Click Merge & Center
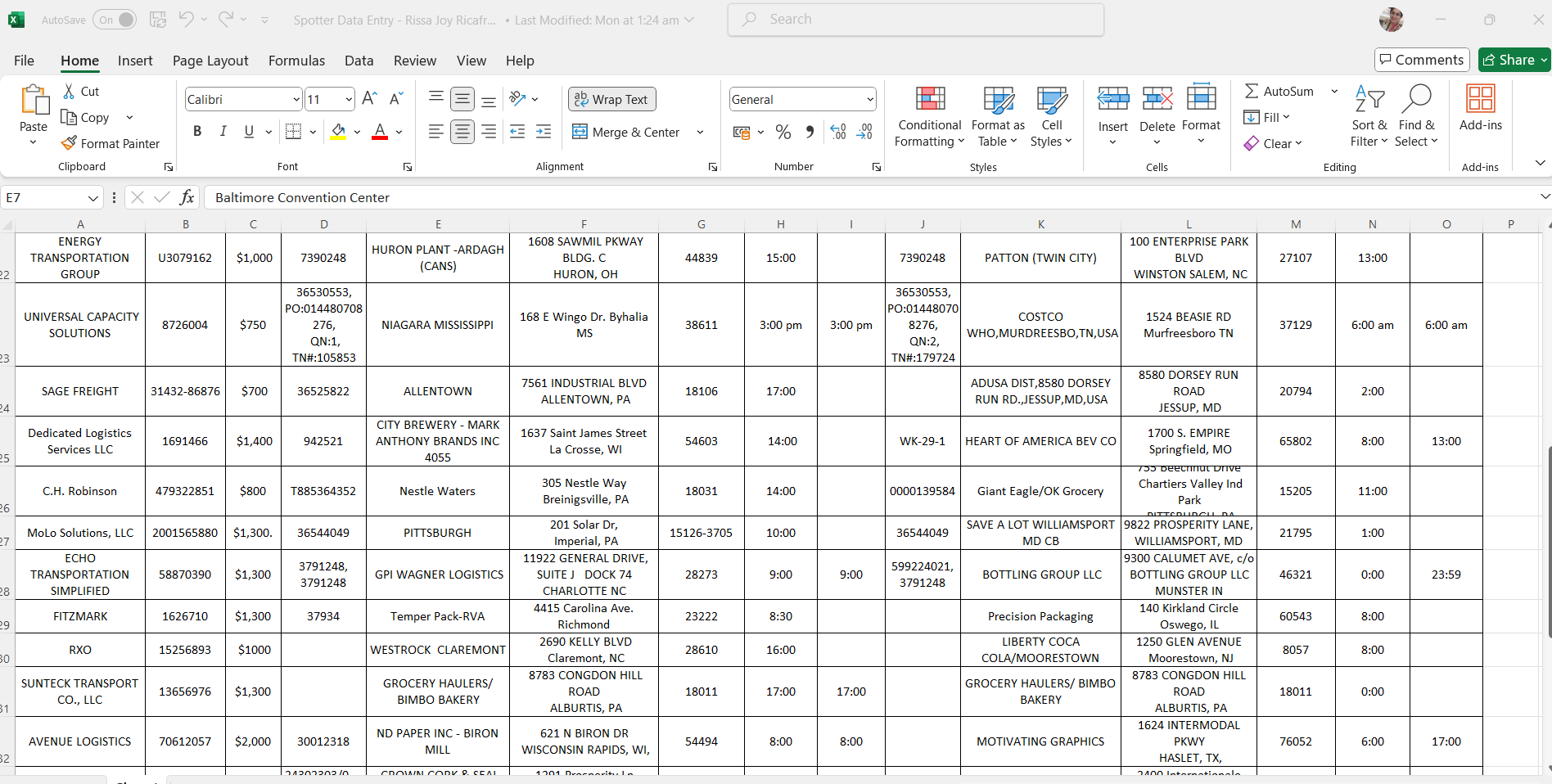This screenshot has width=1552, height=784. [627, 132]
